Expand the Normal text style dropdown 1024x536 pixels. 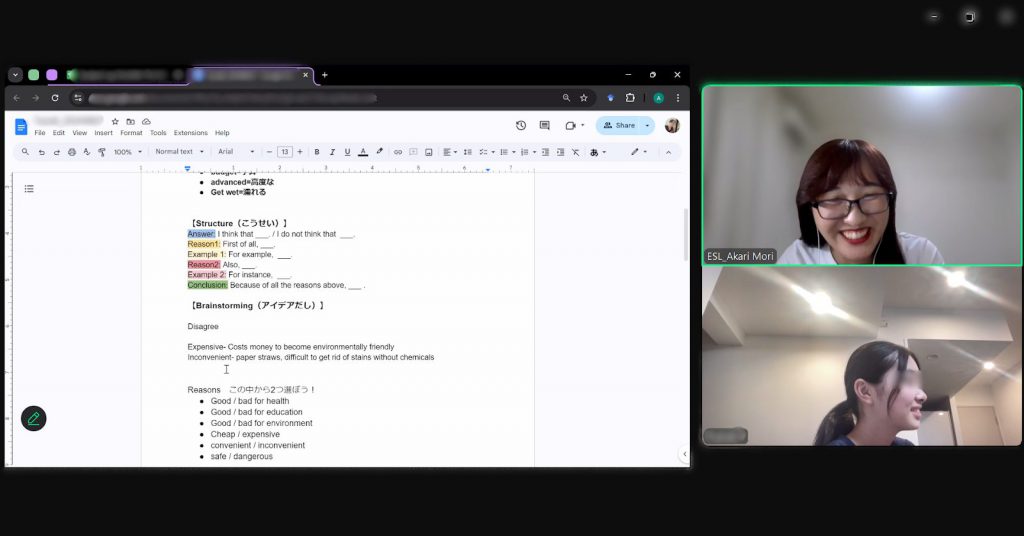[x=179, y=152]
